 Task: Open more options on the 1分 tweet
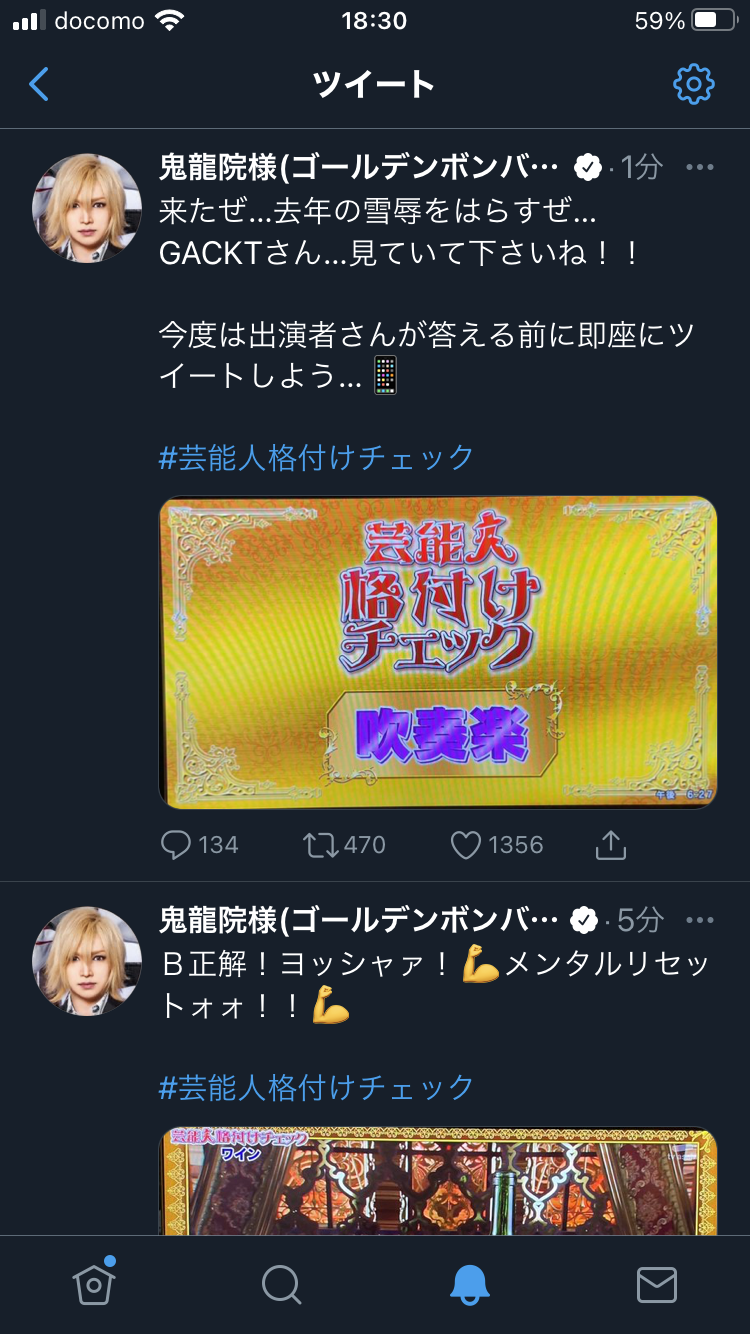point(700,167)
